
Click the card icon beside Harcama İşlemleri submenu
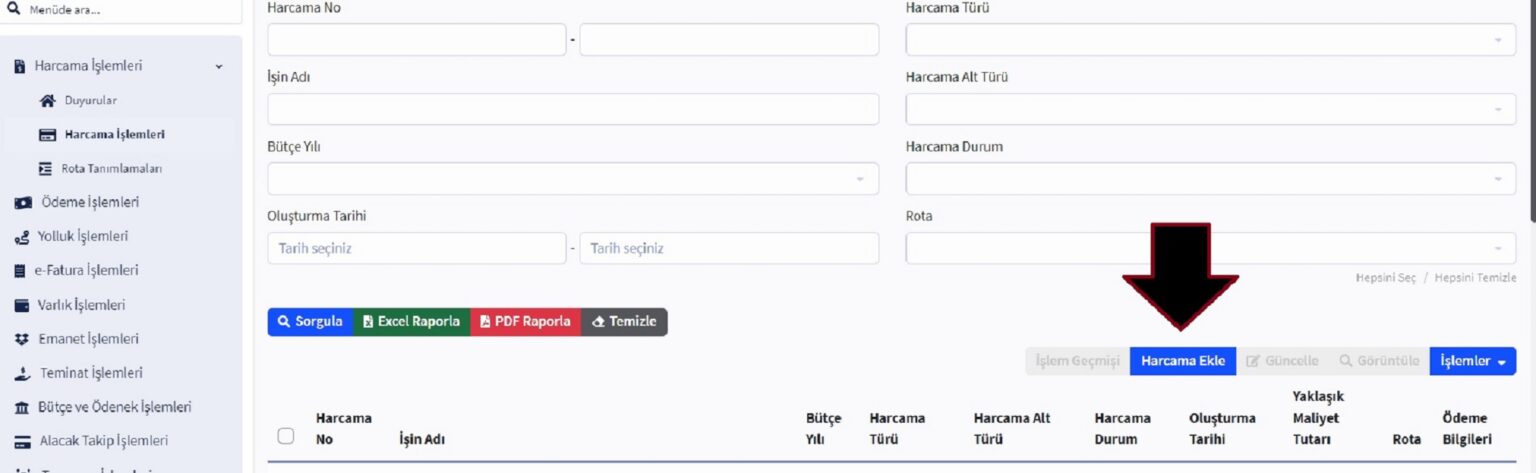(x=47, y=135)
